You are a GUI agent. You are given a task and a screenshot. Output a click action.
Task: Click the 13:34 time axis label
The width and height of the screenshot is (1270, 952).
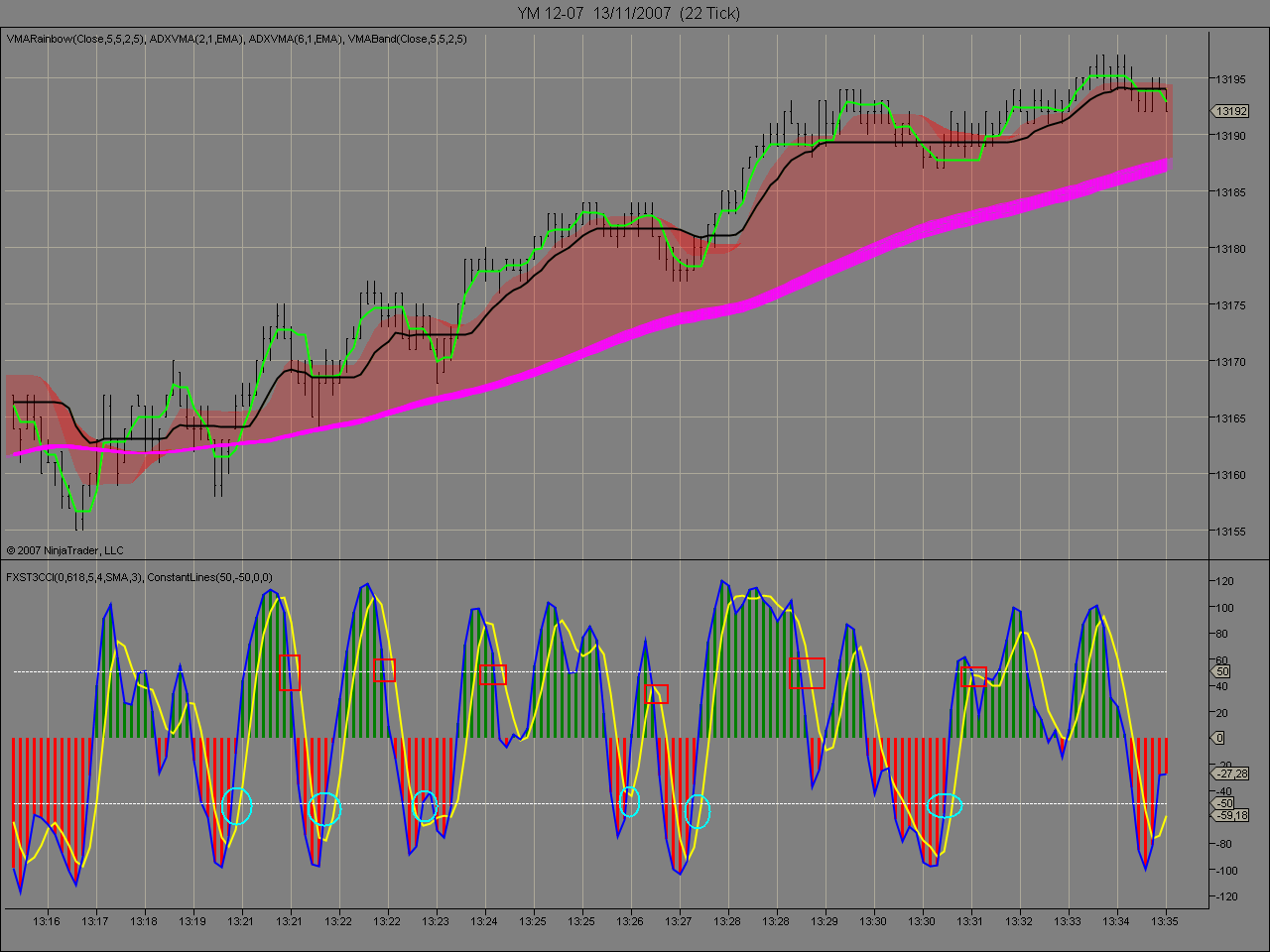pyautogui.click(x=1116, y=921)
